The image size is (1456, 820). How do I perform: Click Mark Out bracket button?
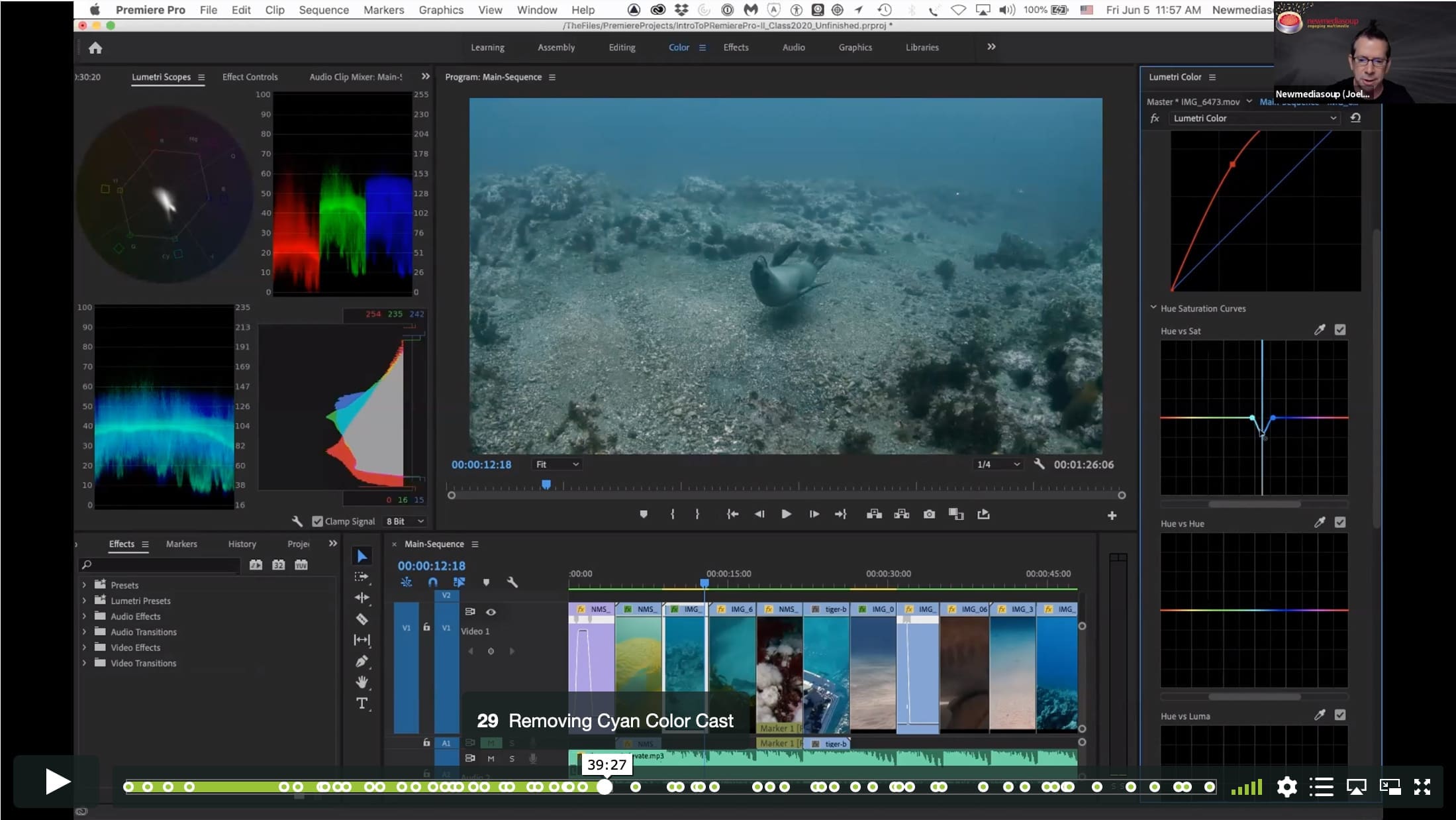pos(697,514)
